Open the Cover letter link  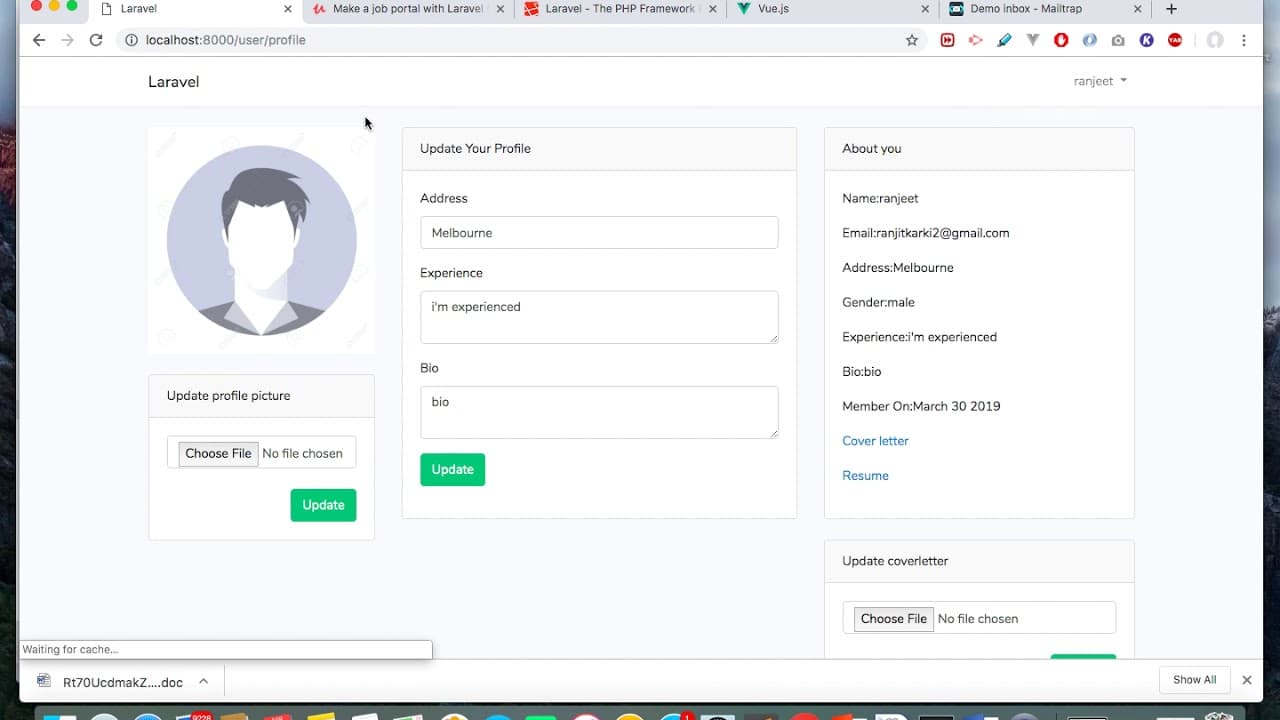tap(875, 441)
